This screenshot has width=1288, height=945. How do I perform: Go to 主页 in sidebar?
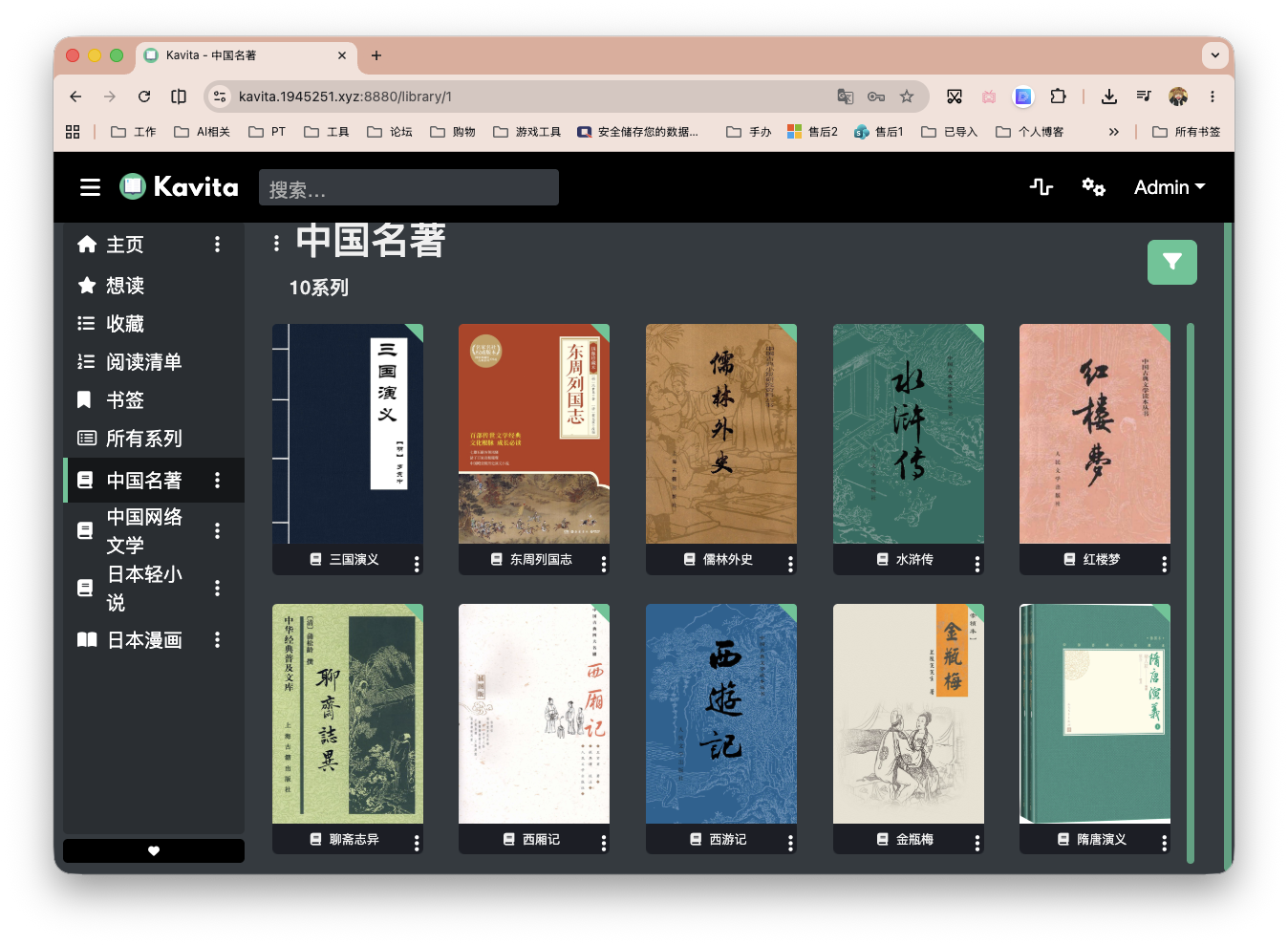tap(125, 245)
